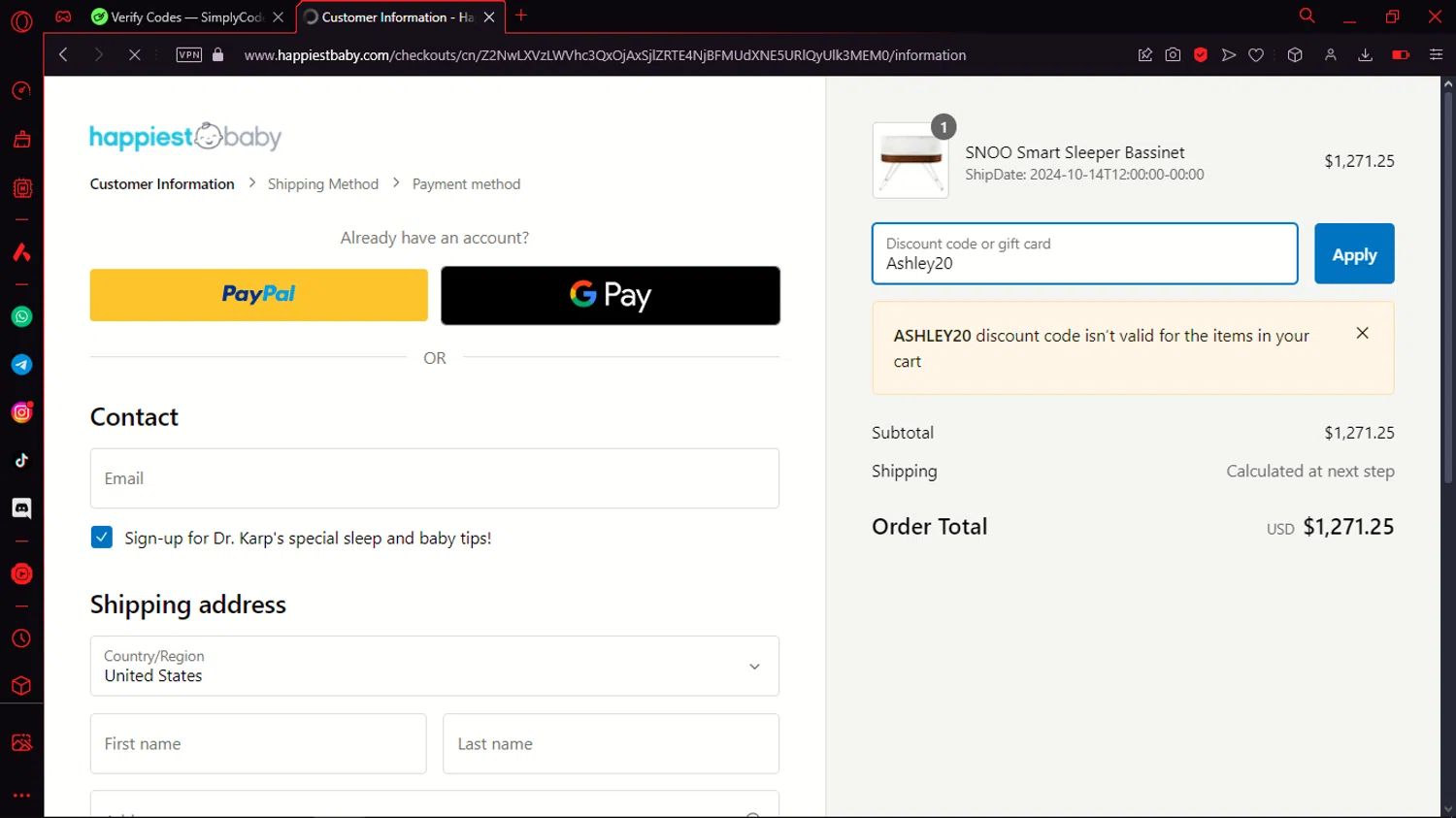This screenshot has width=1456, height=818.
Task: Open browser extensions cube in toolbar
Action: point(1295,55)
